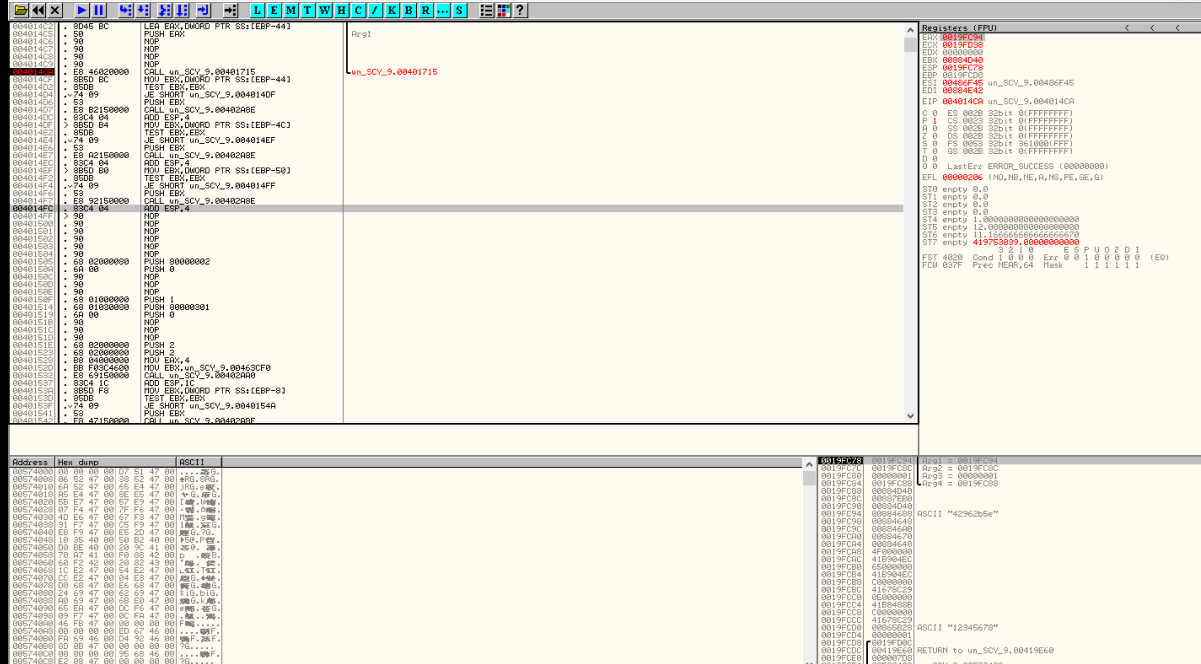Show Call stack with the K button
Viewport: 1201px width, 664px height.
pyautogui.click(x=392, y=10)
